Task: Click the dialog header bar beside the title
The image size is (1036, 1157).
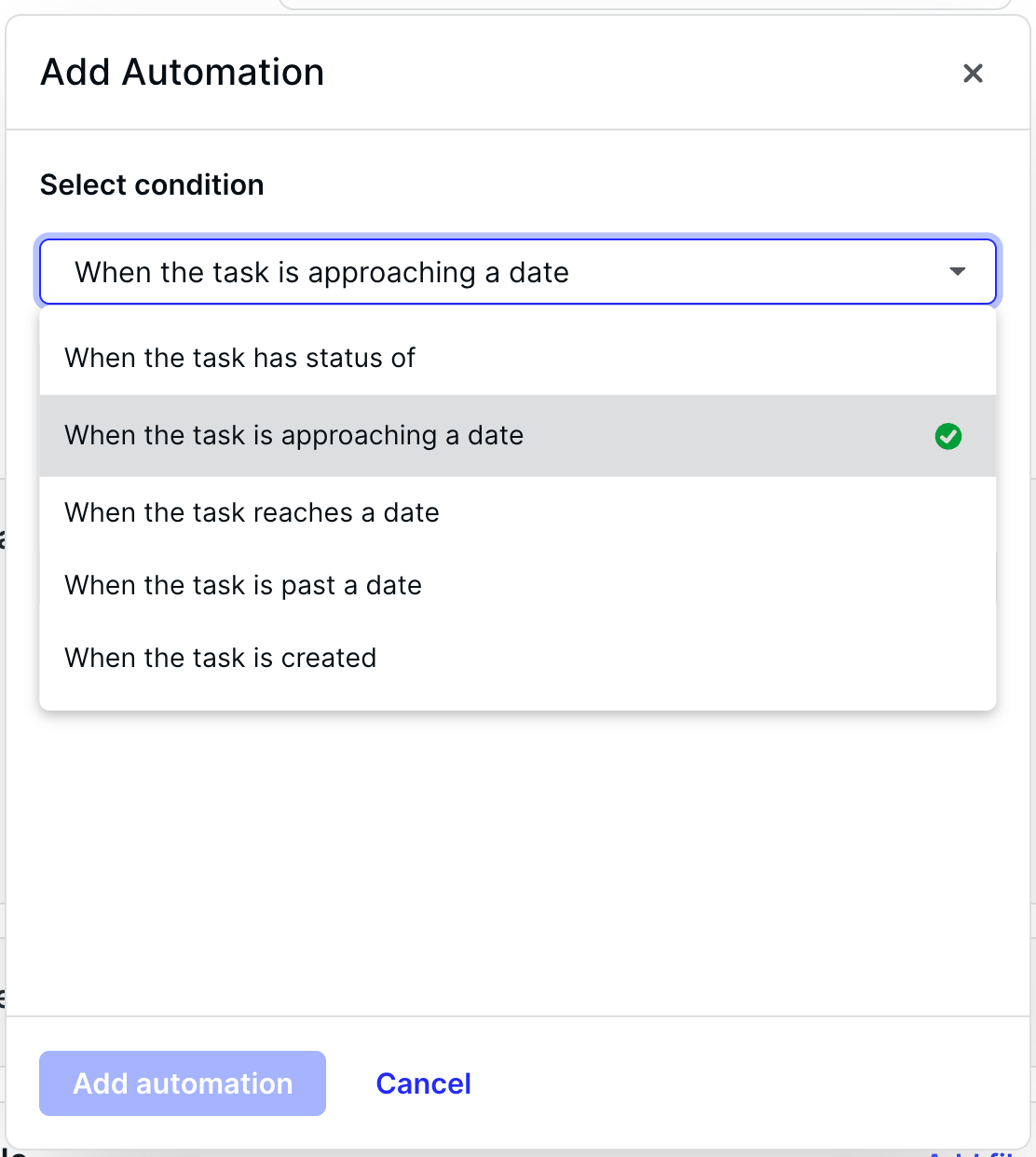Action: pyautogui.click(x=643, y=73)
